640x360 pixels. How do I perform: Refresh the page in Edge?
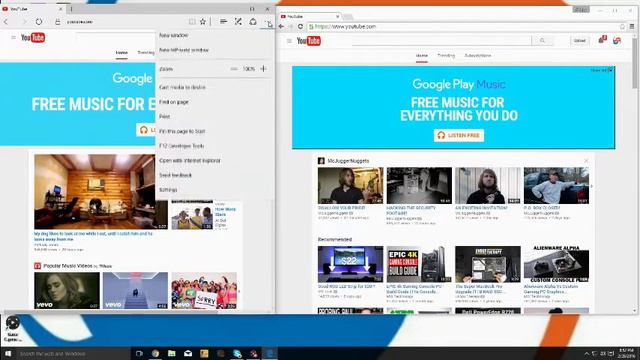tap(39, 22)
